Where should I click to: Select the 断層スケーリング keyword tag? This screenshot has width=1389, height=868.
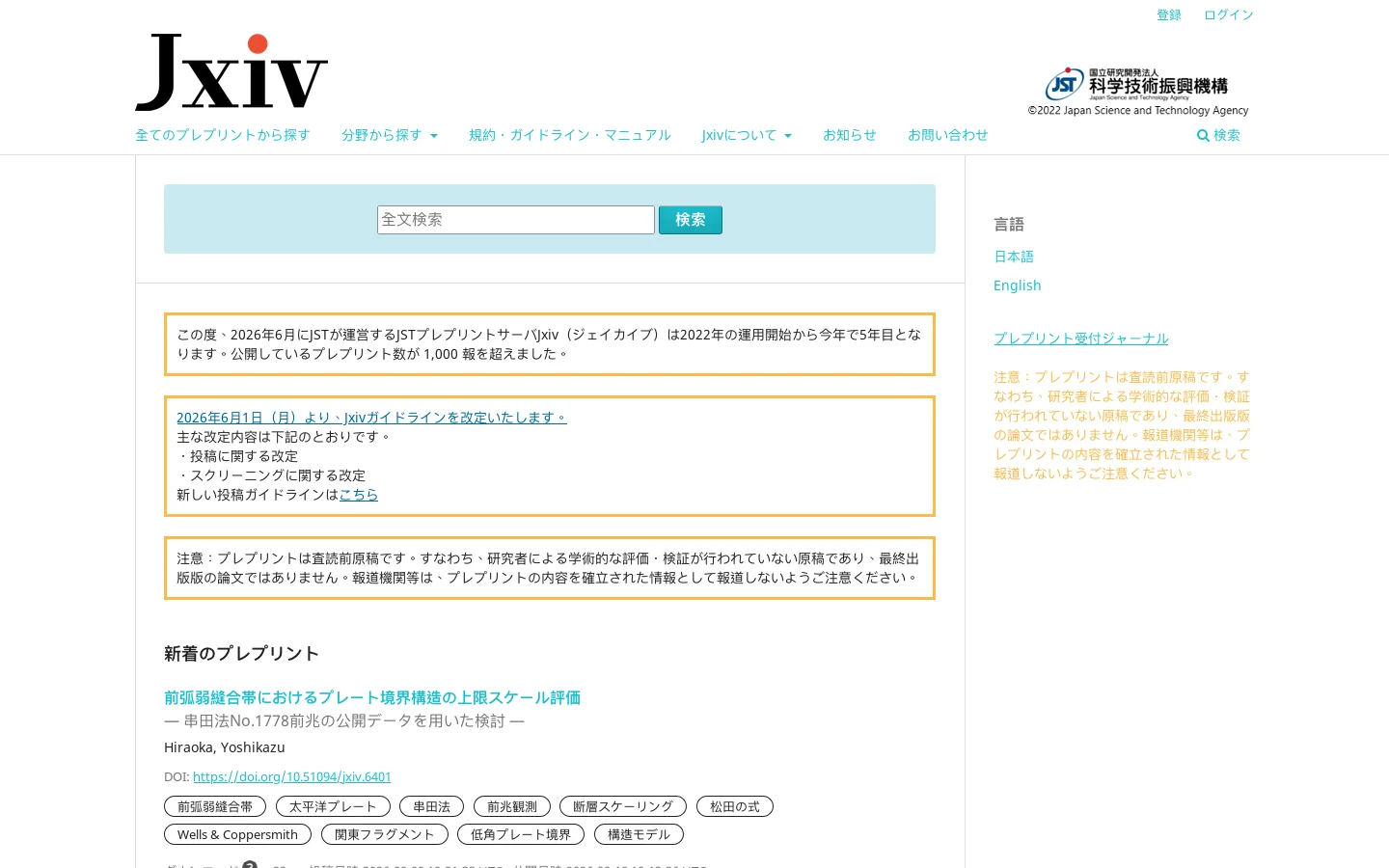point(623,806)
